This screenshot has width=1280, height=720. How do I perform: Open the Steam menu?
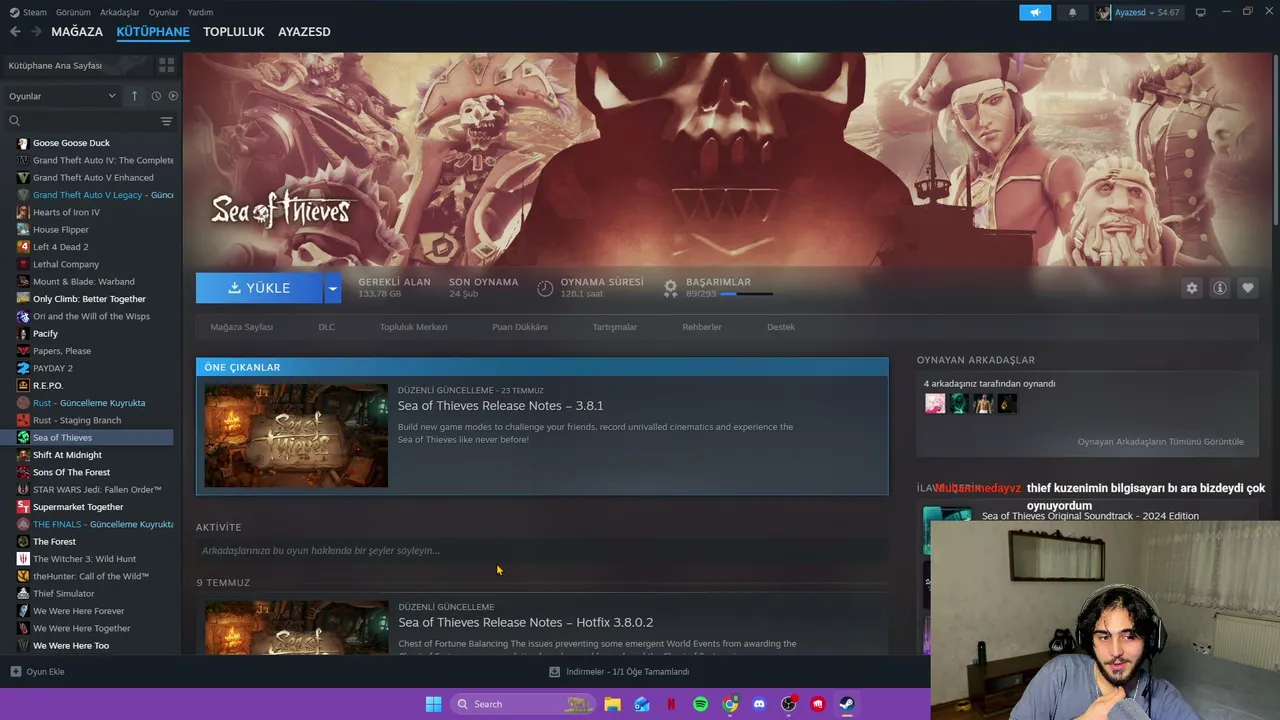(x=29, y=12)
